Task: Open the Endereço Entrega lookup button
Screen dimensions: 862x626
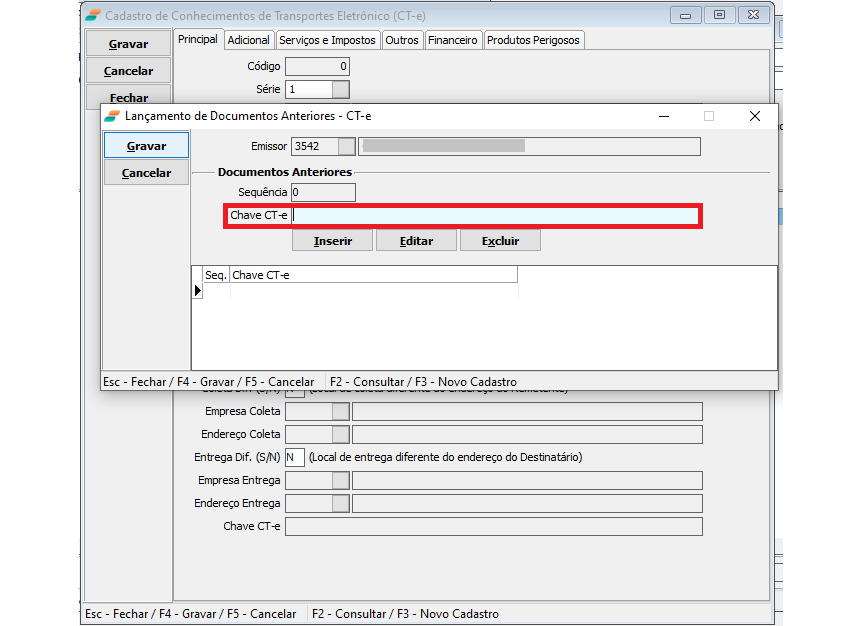Action: click(x=340, y=504)
